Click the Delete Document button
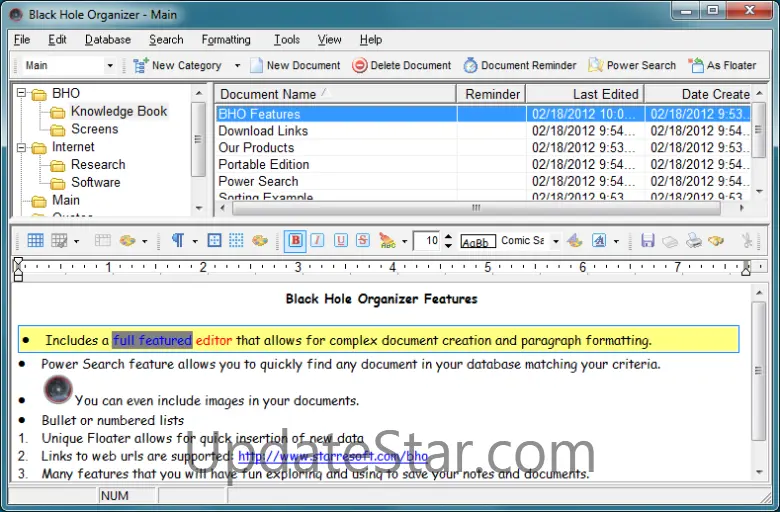 401,66
